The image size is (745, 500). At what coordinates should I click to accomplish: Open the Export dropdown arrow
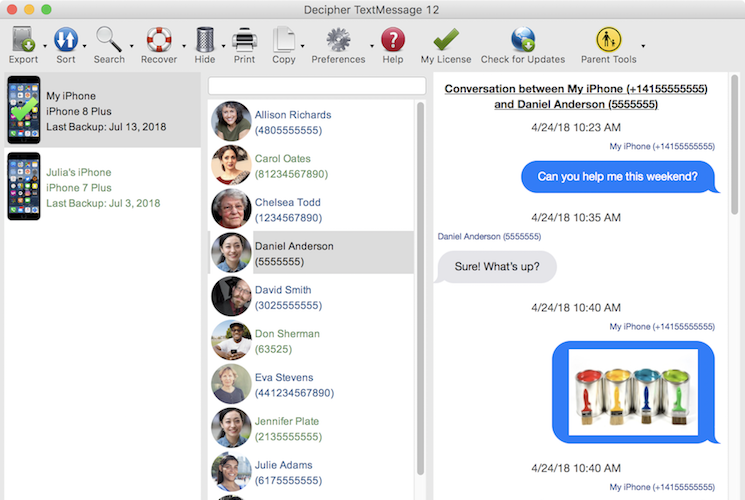click(x=42, y=46)
